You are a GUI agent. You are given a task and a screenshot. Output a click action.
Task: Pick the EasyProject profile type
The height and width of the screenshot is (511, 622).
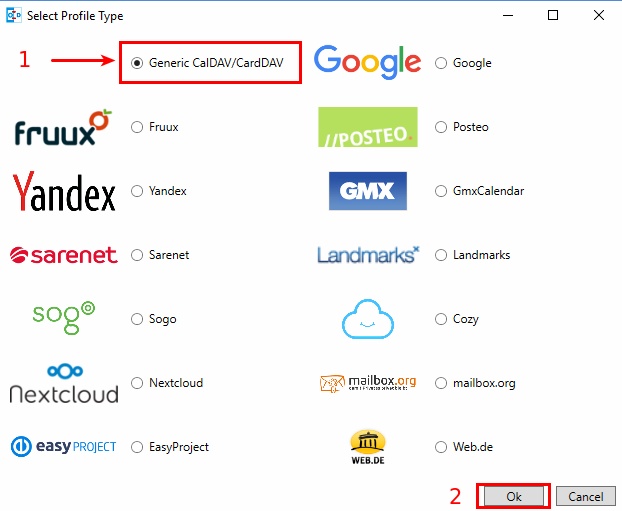(137, 447)
